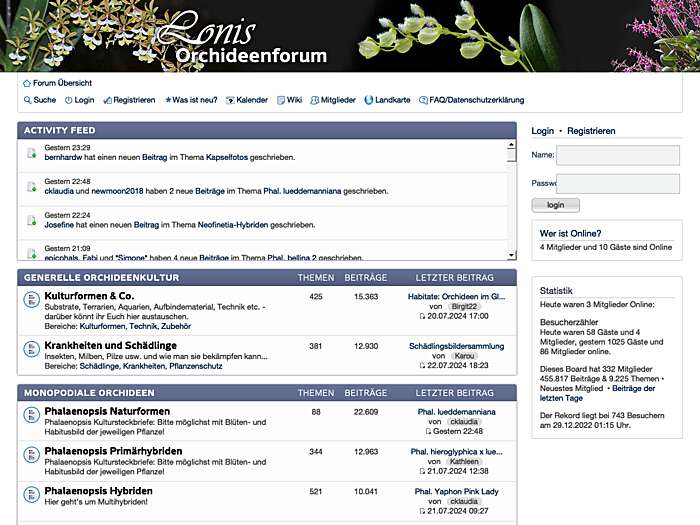The image size is (700, 525).
Task: Click activity feed scrollbar up arrow
Action: [511, 145]
